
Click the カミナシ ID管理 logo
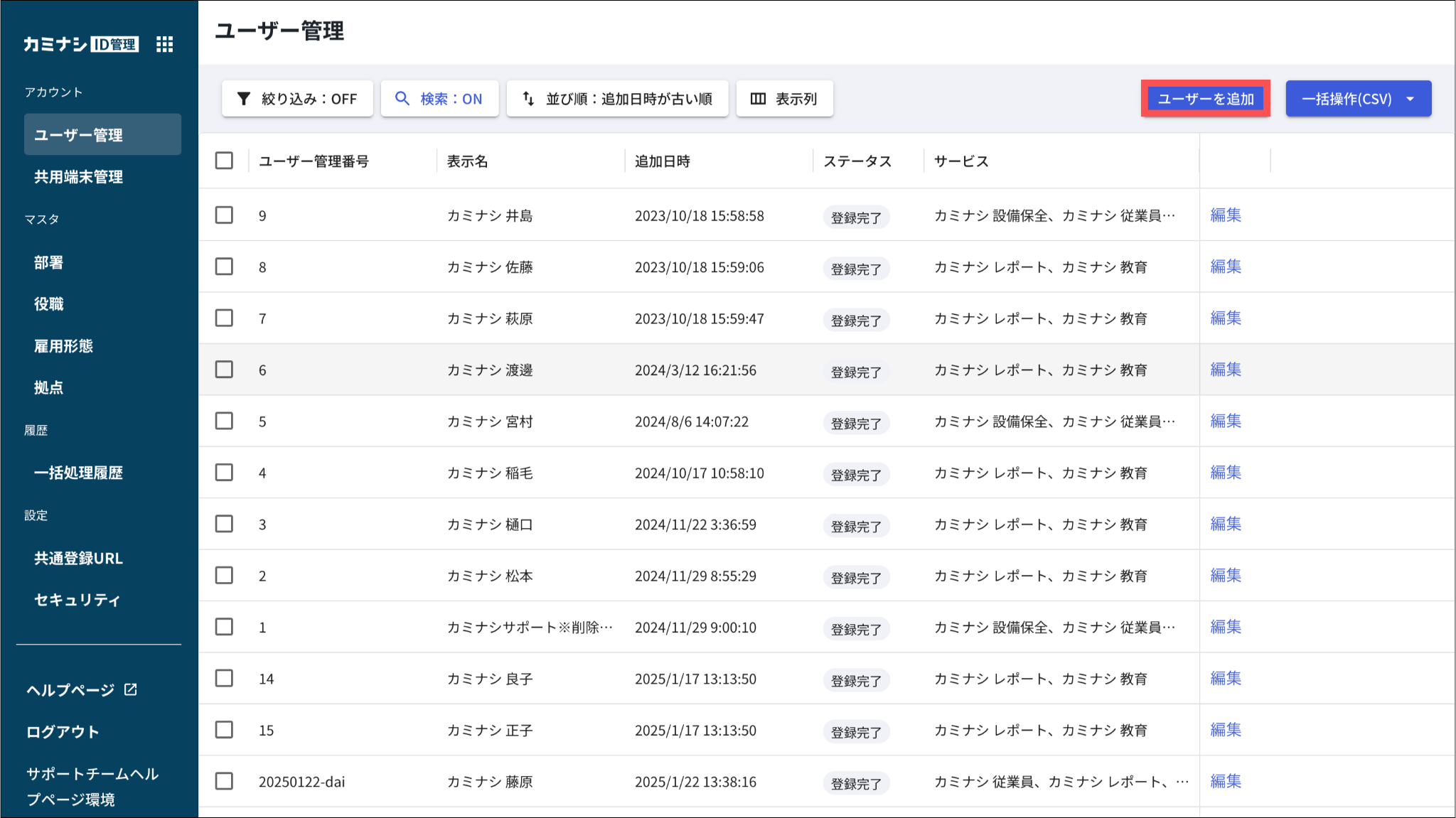(x=80, y=44)
